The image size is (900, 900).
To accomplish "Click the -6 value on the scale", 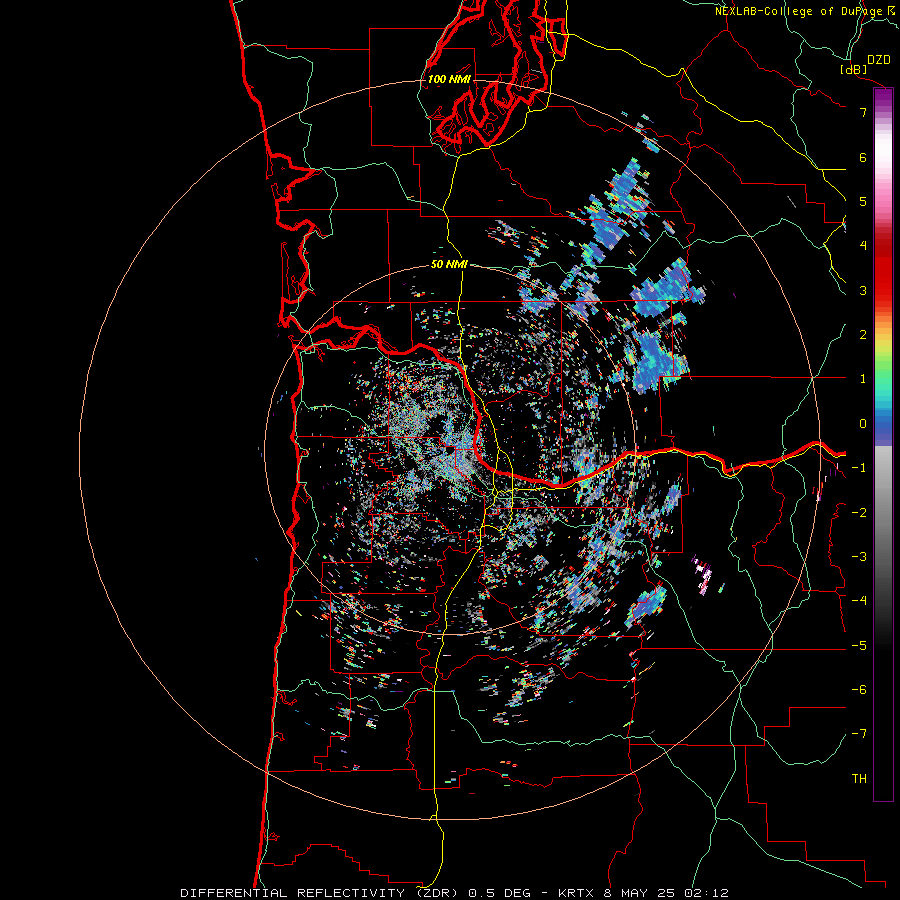I will click(x=859, y=690).
